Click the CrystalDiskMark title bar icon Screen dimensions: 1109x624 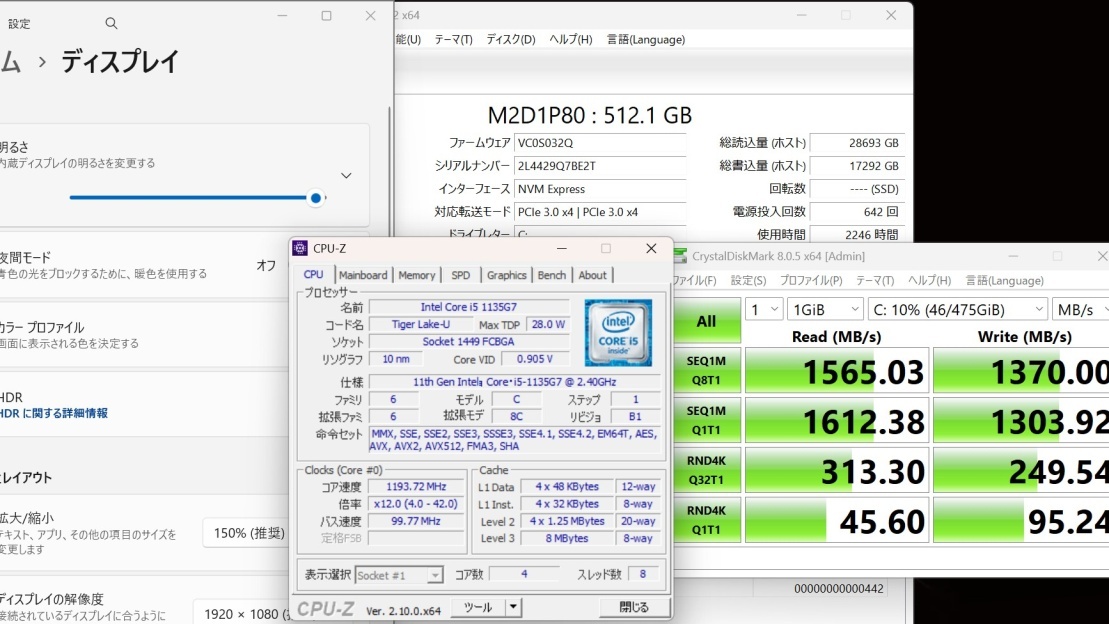[681, 257]
